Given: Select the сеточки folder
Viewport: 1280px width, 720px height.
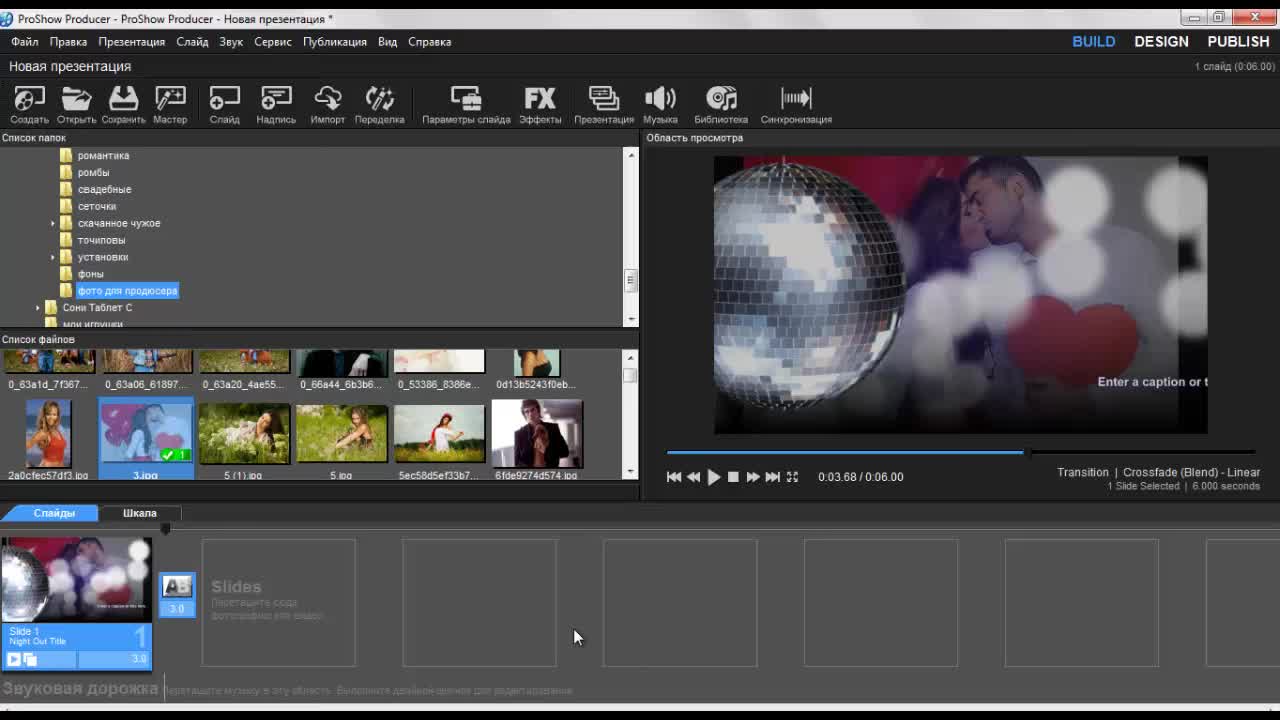Looking at the screenshot, I should 97,207.
